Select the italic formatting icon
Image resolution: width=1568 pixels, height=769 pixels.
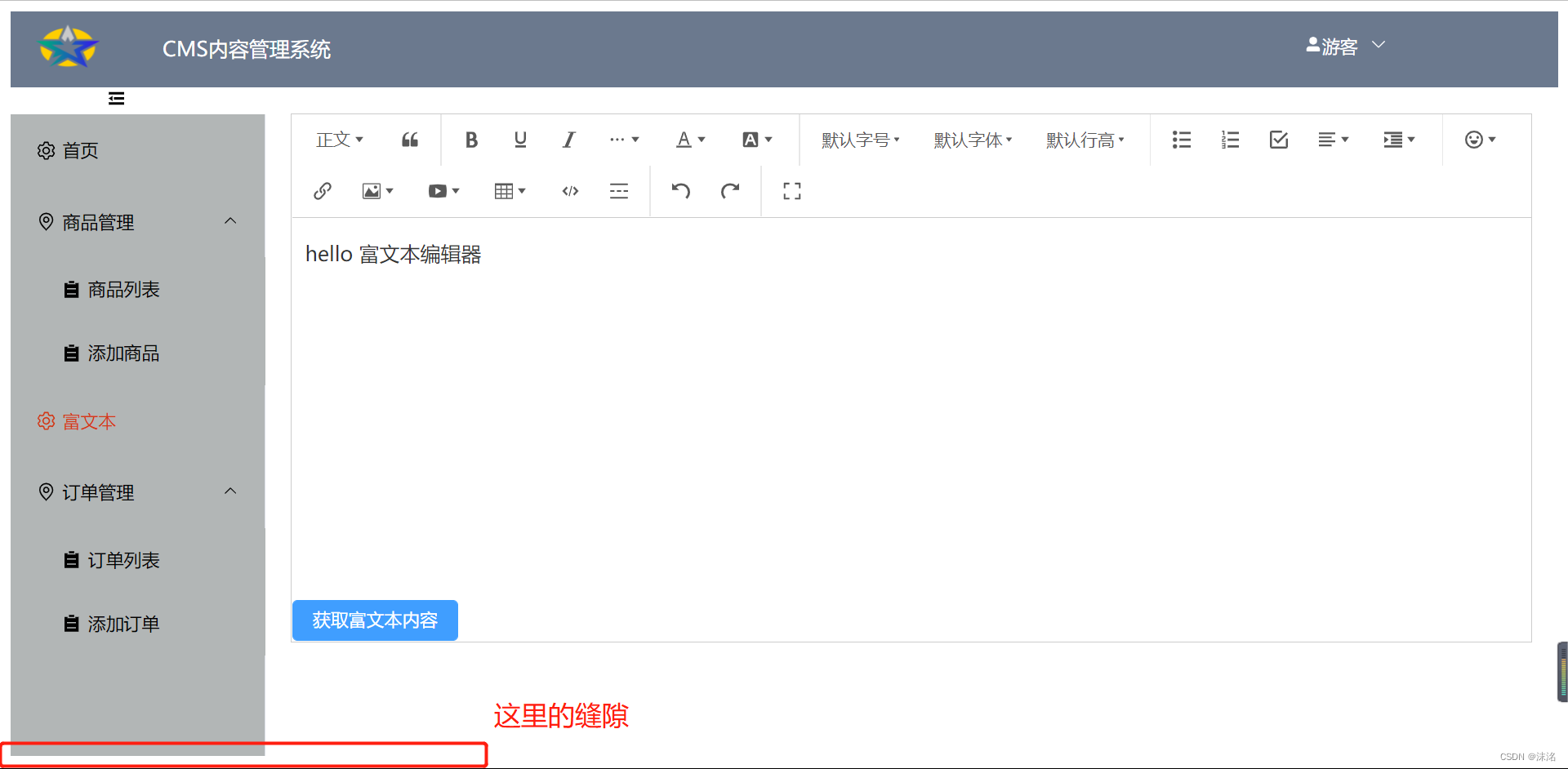[x=568, y=140]
